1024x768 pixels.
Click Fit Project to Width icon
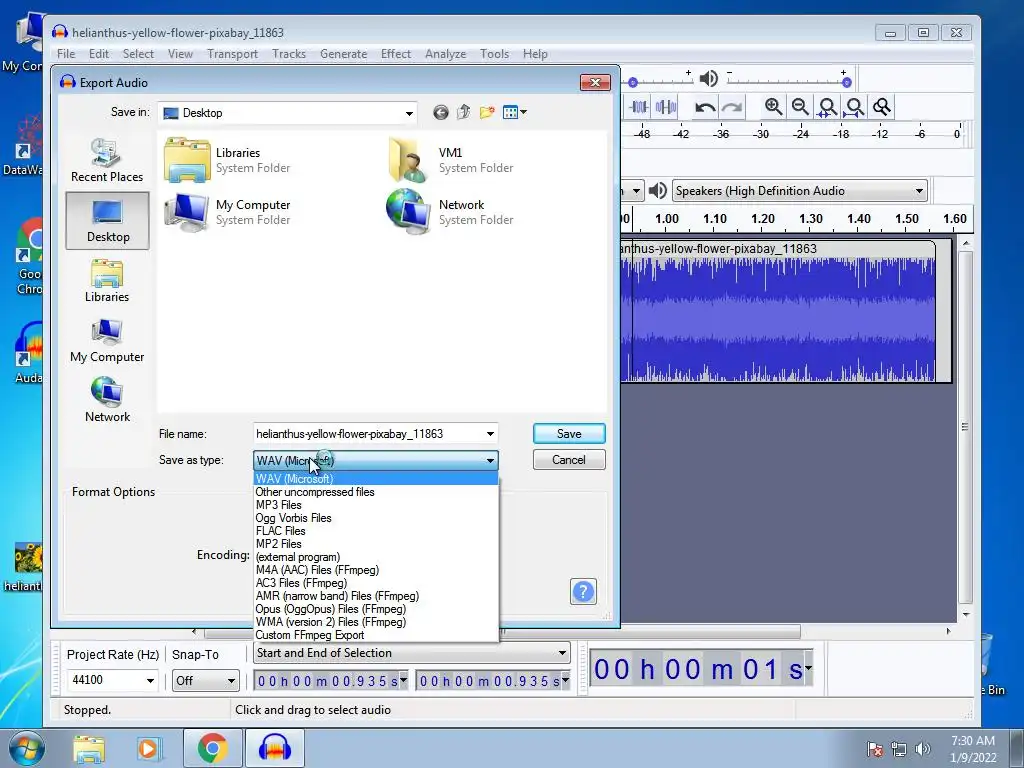[854, 107]
